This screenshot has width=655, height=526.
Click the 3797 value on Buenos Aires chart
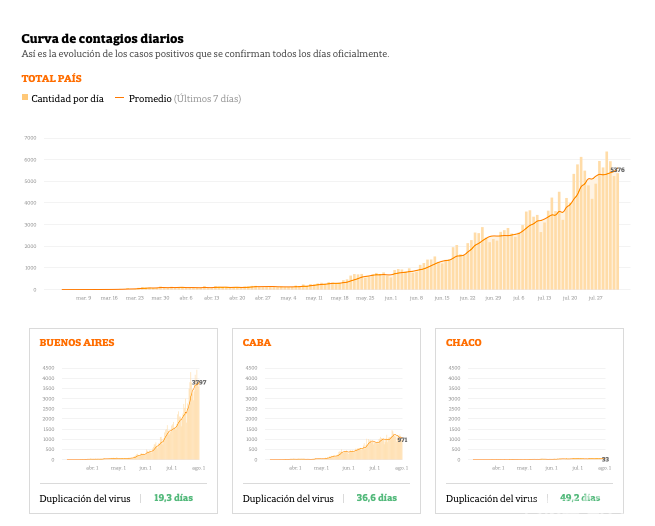tap(199, 382)
